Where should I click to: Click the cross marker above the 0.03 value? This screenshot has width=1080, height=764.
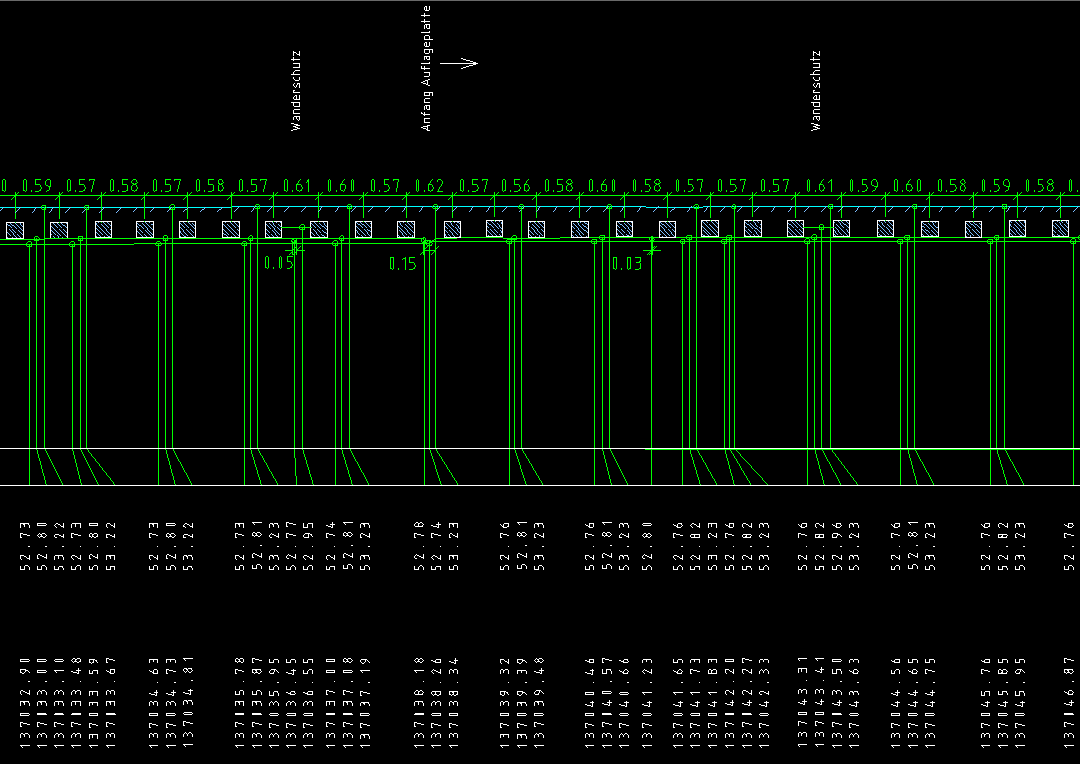coord(652,248)
